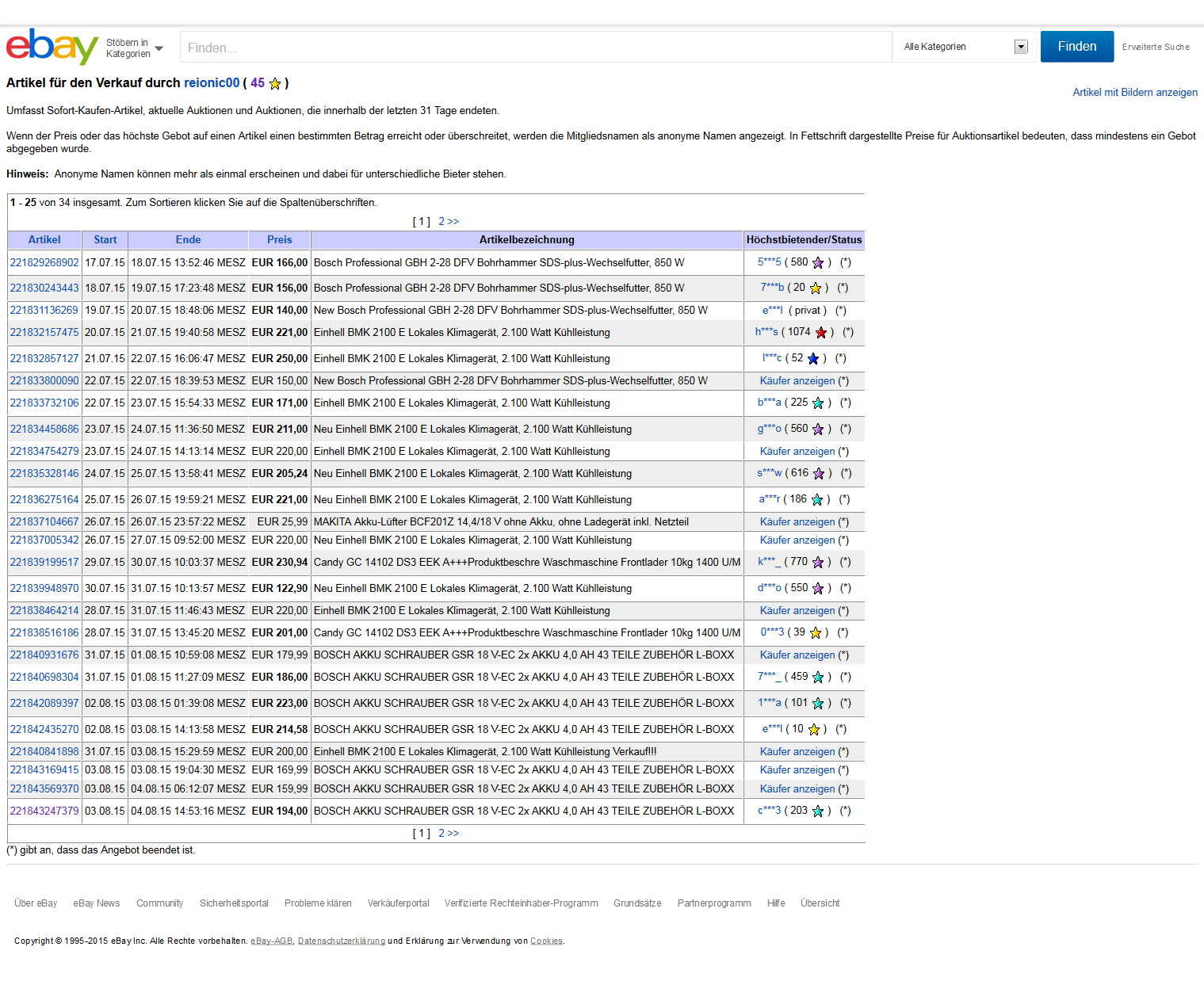The height and width of the screenshot is (985, 1204).
Task: Show buyer for item 221843569370
Action: click(x=797, y=788)
